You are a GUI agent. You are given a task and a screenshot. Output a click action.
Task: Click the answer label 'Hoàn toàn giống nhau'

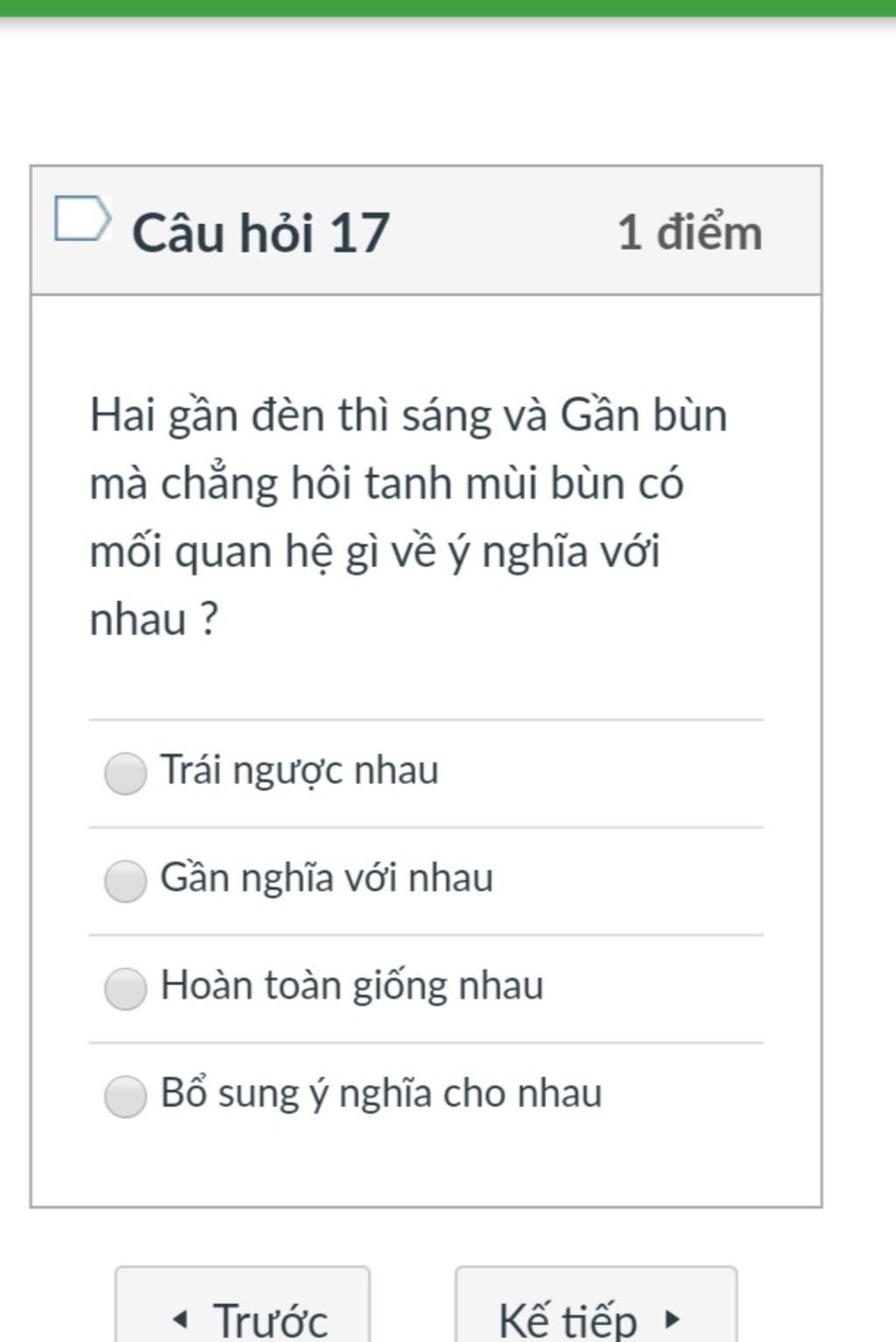pyautogui.click(x=352, y=986)
